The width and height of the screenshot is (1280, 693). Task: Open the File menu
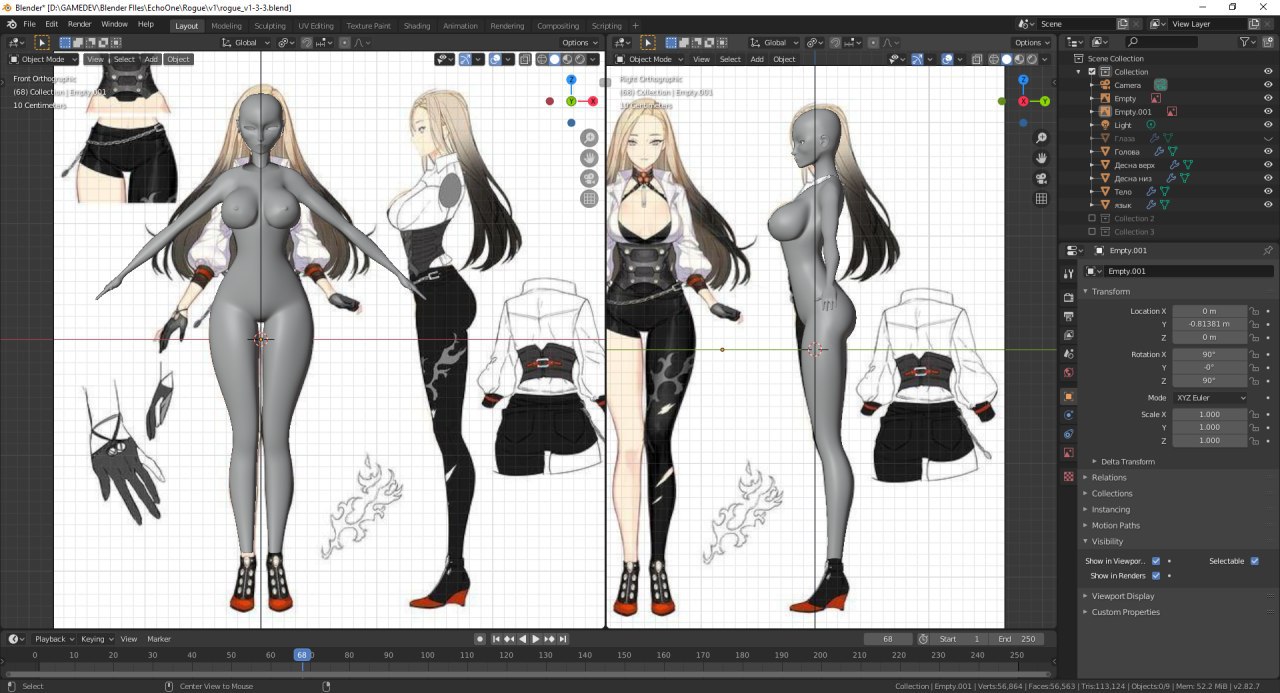pyautogui.click(x=29, y=24)
